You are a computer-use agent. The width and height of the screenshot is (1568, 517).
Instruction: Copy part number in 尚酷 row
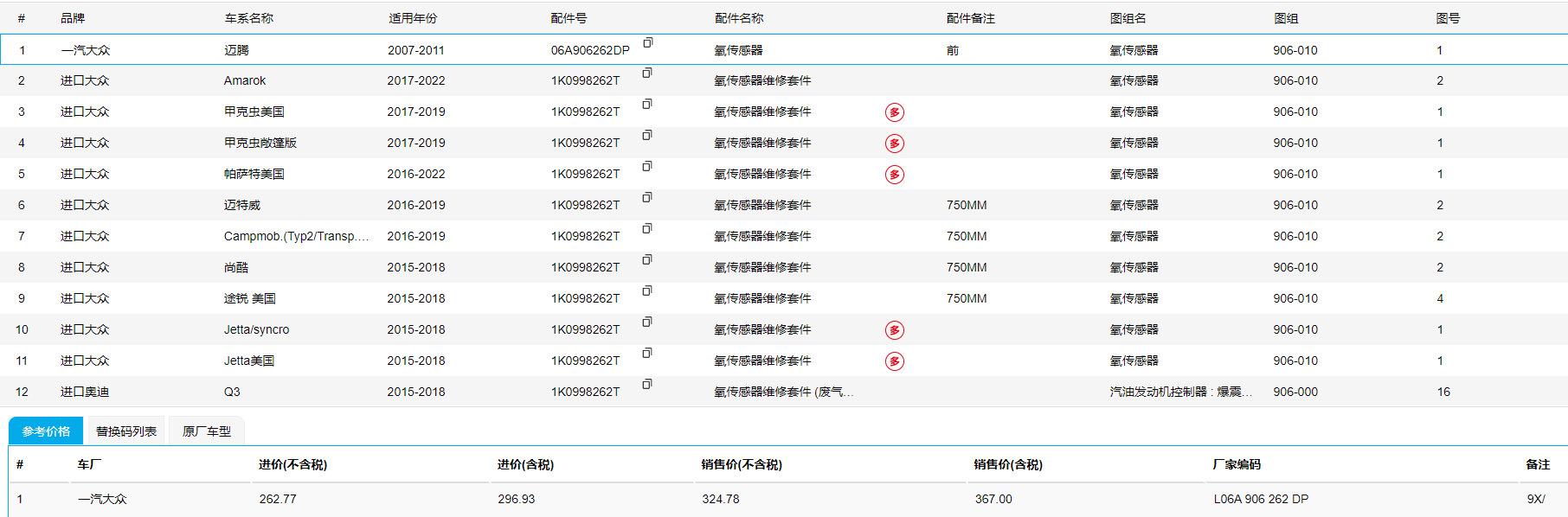tap(647, 260)
